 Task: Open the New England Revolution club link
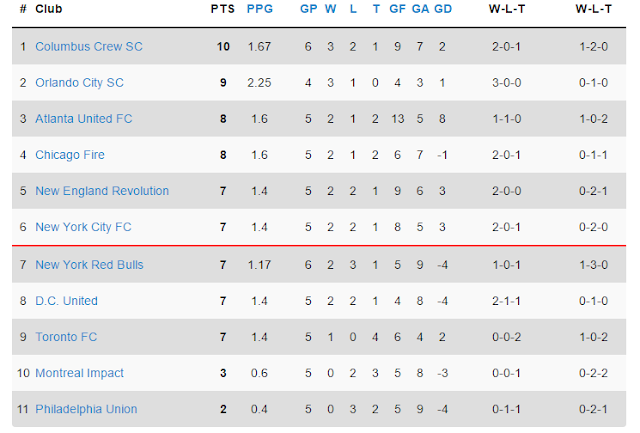(102, 191)
